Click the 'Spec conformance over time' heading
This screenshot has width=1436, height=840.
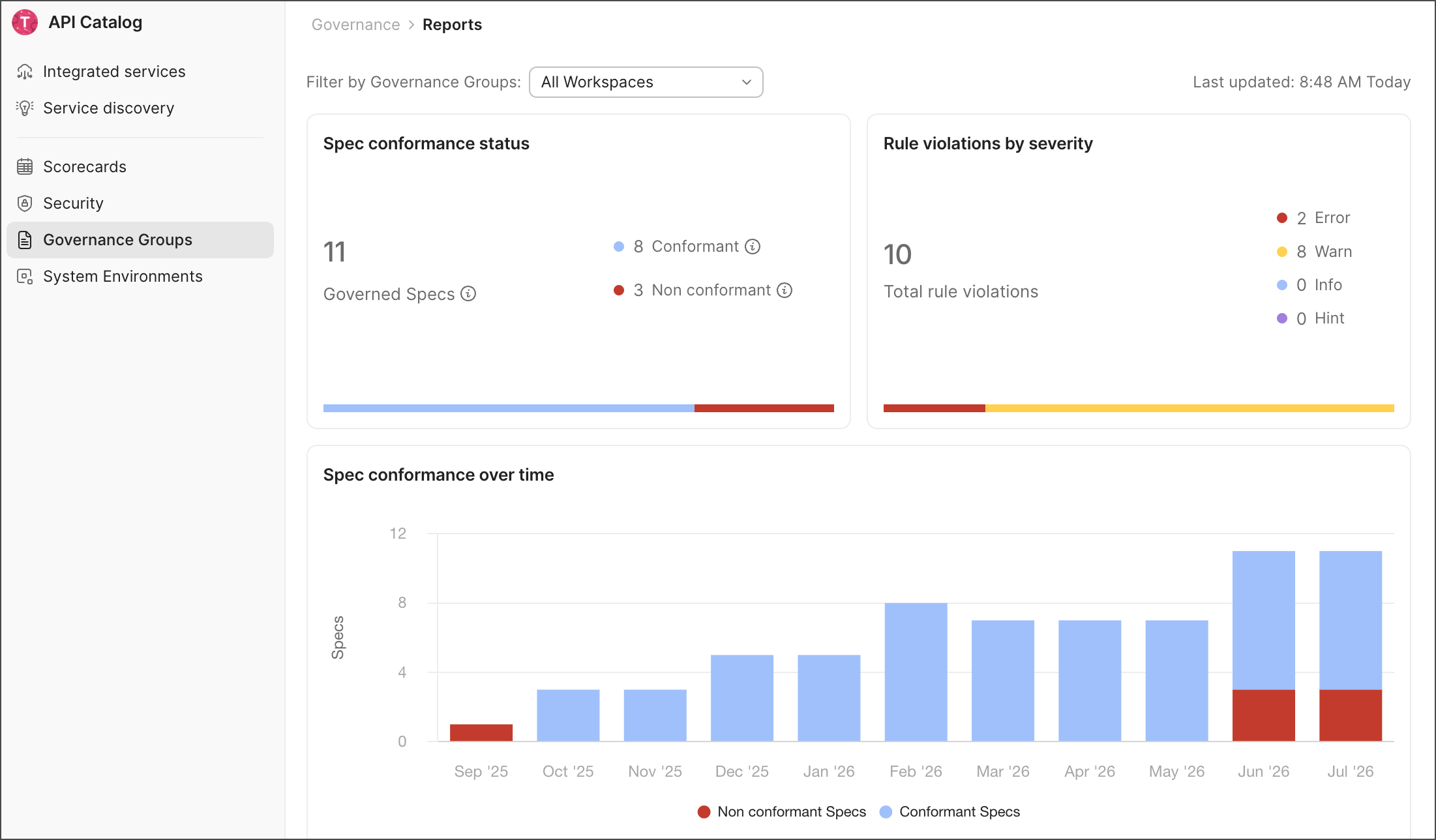[x=439, y=475]
